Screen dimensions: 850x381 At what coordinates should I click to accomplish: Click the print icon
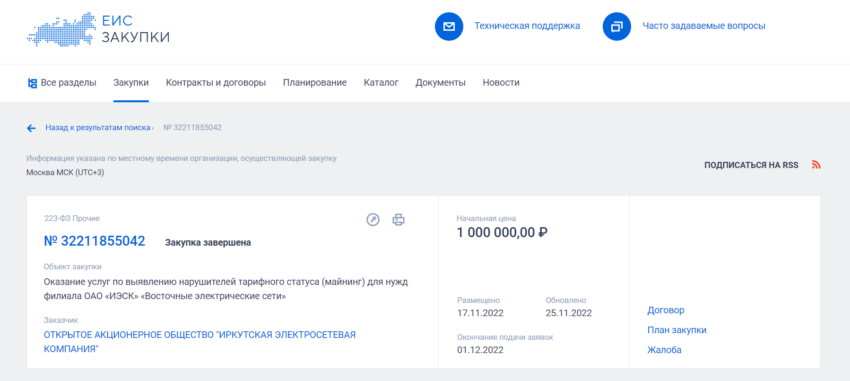tap(399, 219)
